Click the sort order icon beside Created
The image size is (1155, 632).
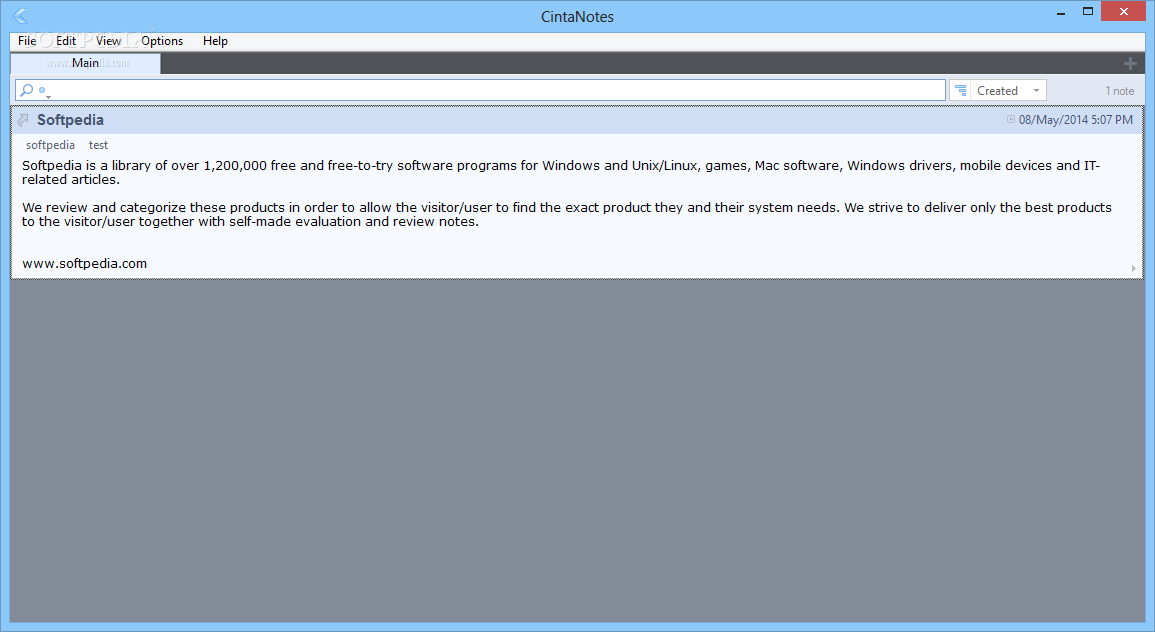pyautogui.click(x=961, y=91)
